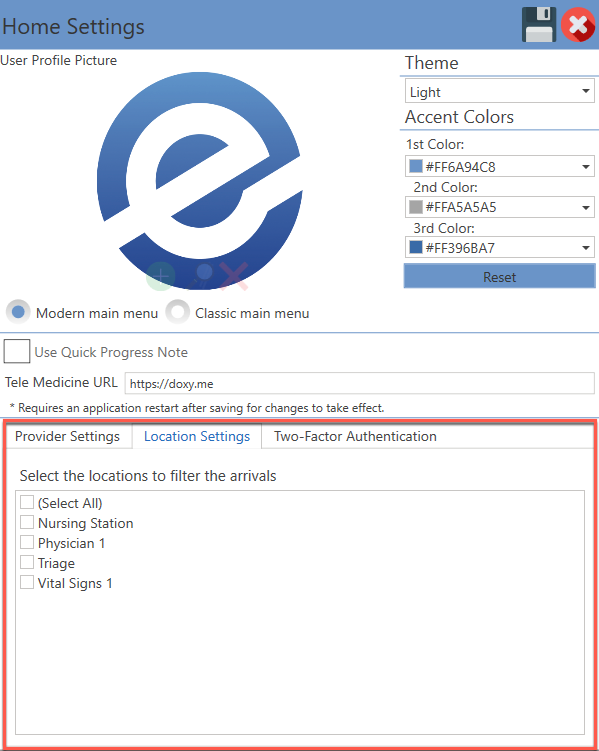Save settings with the floppy disk icon
The image size is (599, 751).
(539, 24)
